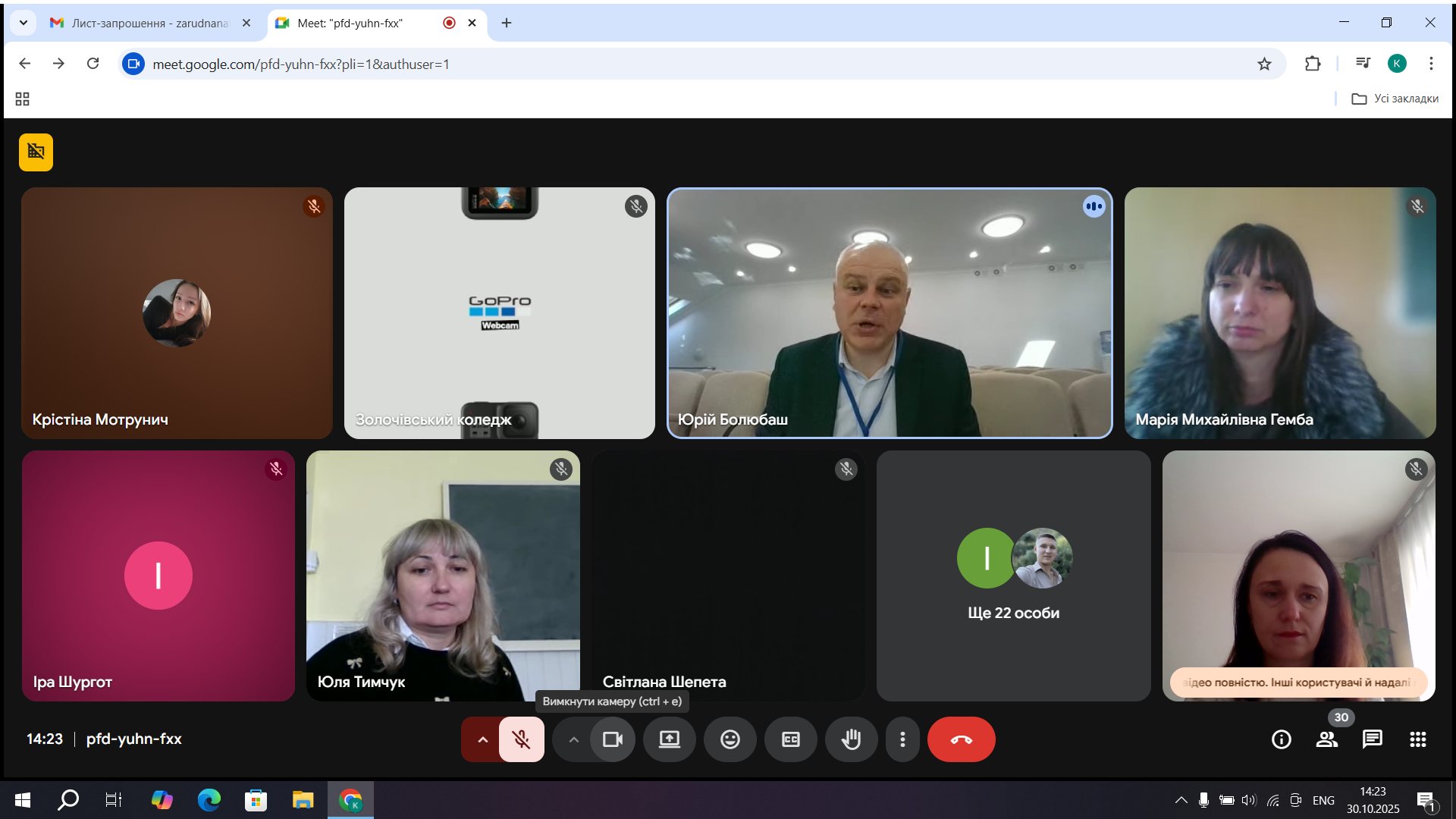The height and width of the screenshot is (819, 1456).
Task: Toggle closed captions button
Action: coord(790,739)
